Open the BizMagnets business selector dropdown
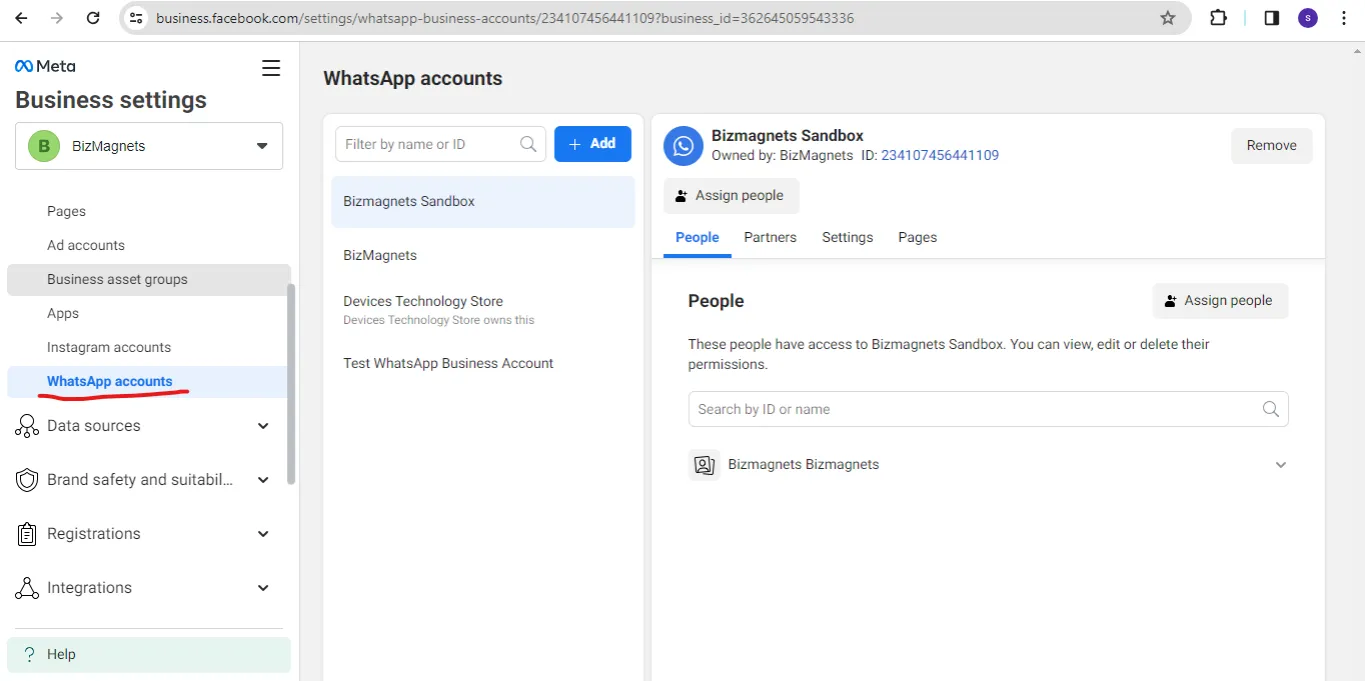Screen dimensions: 1365x681 click(149, 146)
